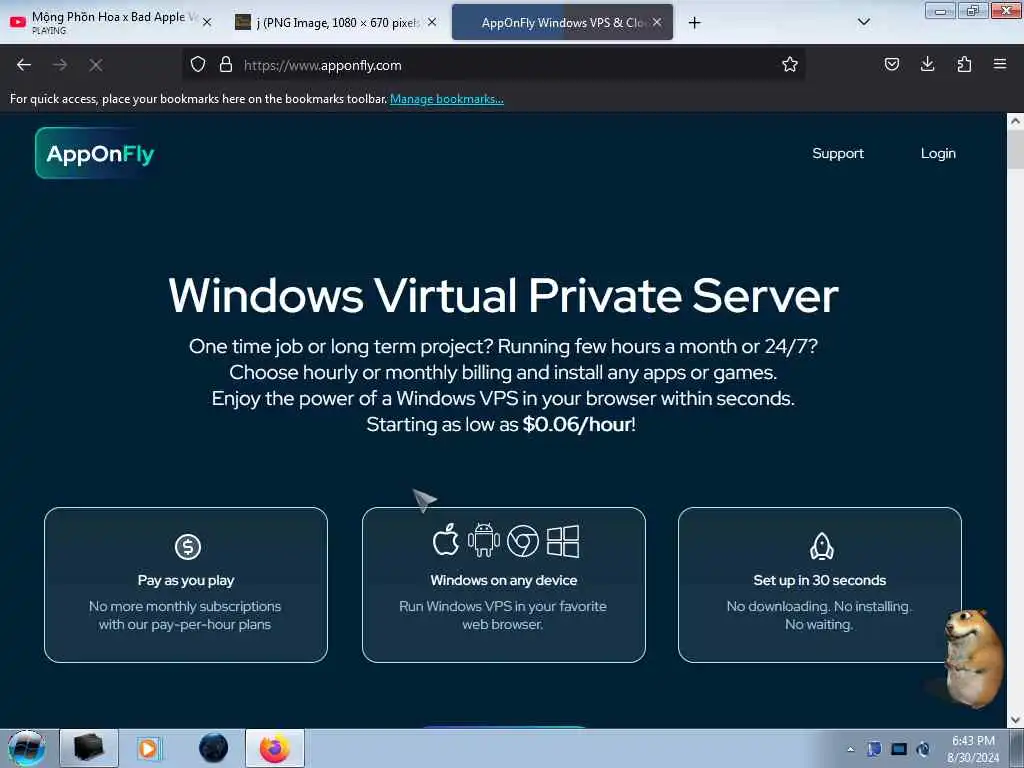This screenshot has width=1024, height=768.
Task: Click the Firefox taskbar icon
Action: [x=275, y=748]
